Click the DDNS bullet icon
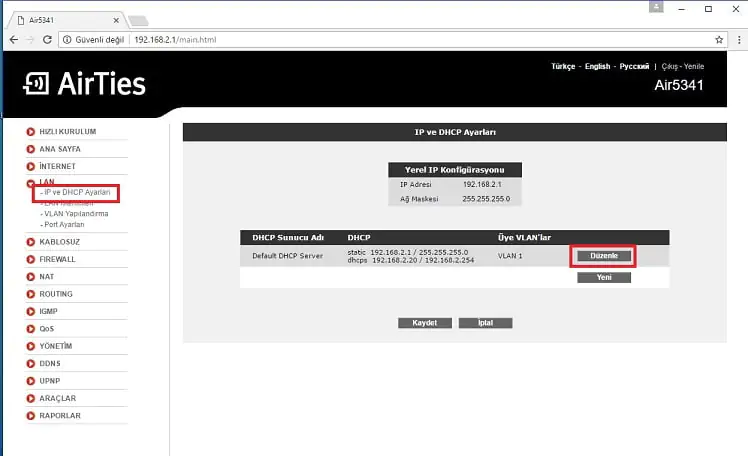Viewport: 748px width, 456px height. pos(31,363)
